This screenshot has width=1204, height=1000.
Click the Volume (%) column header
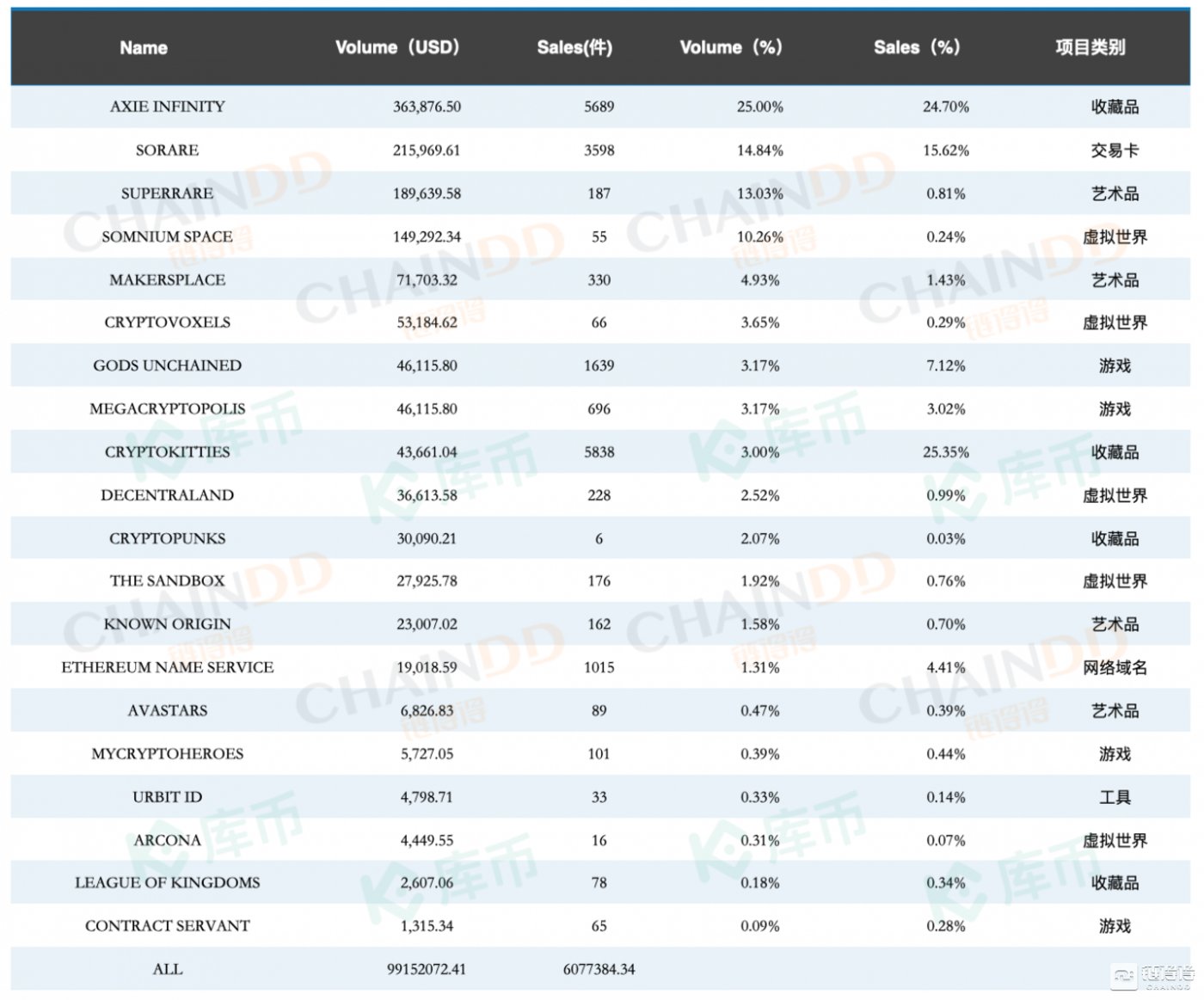731,47
